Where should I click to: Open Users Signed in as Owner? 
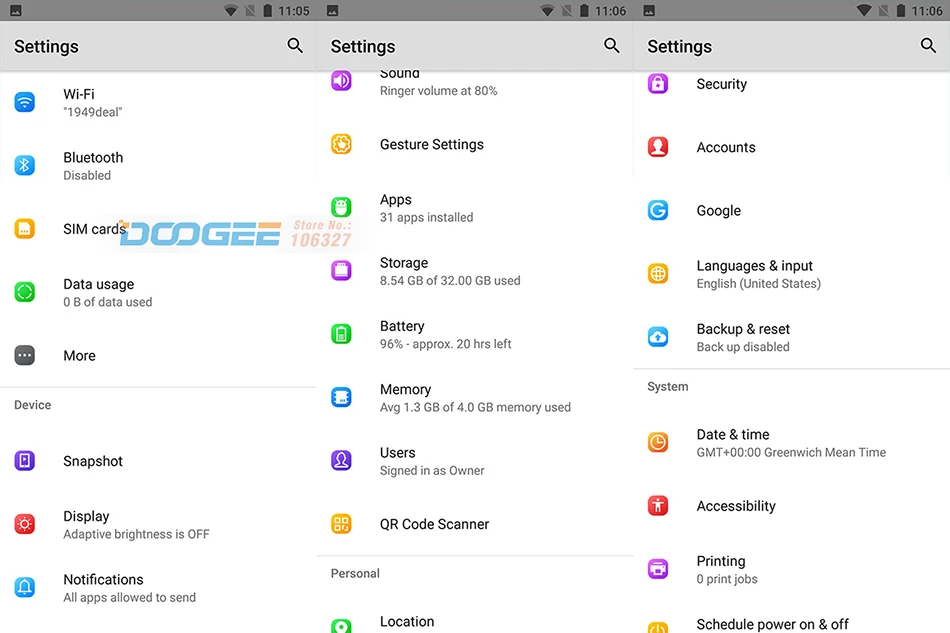pyautogui.click(x=475, y=461)
